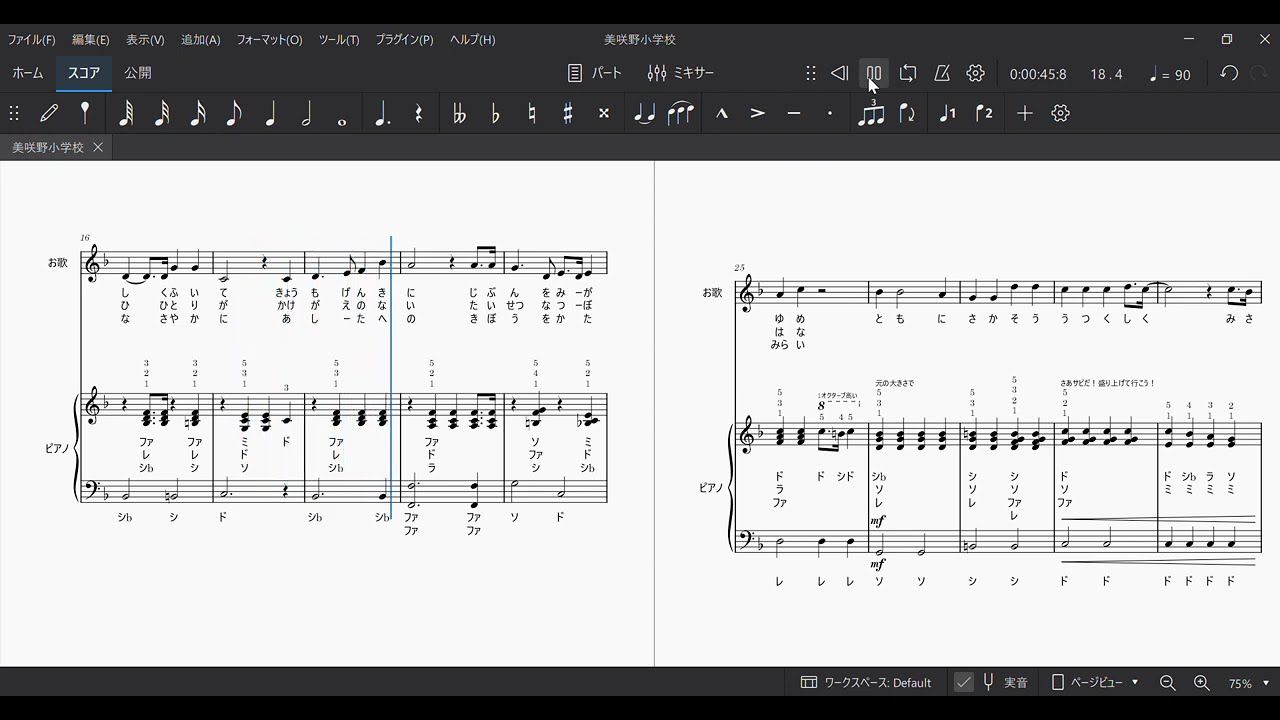Image resolution: width=1280 pixels, height=720 pixels.
Task: Add staccato articulation
Action: (829, 113)
